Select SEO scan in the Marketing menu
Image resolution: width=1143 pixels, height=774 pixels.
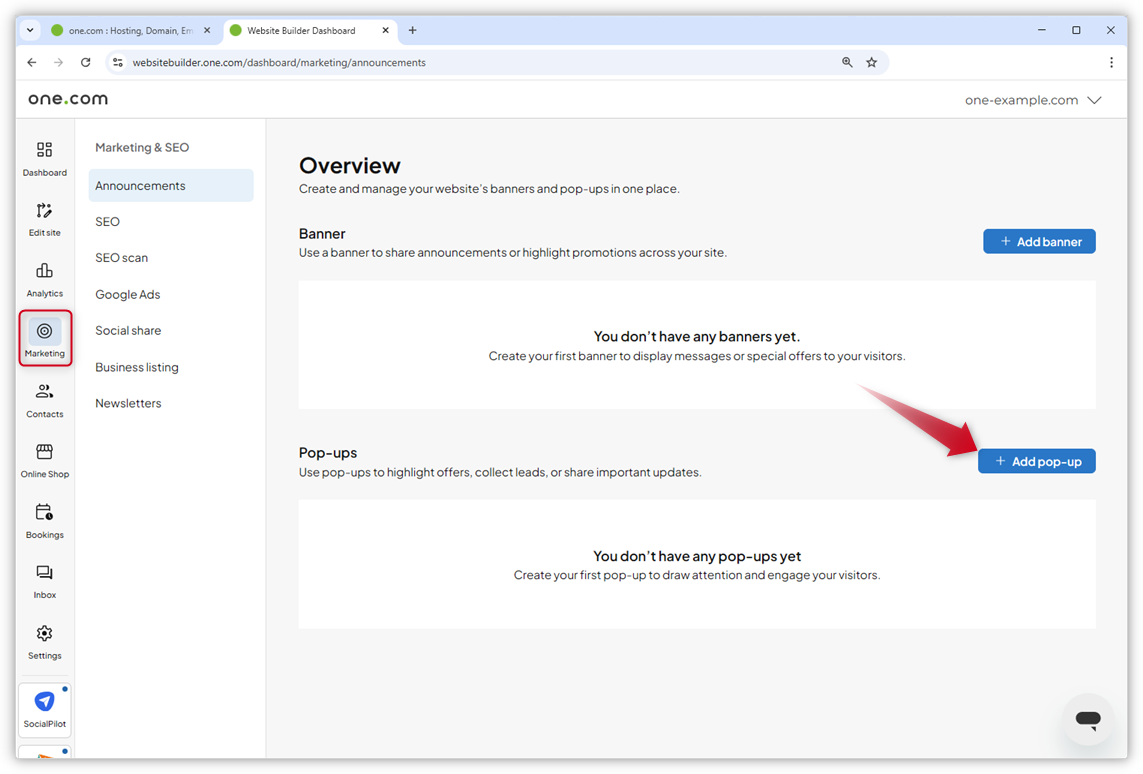click(x=121, y=257)
